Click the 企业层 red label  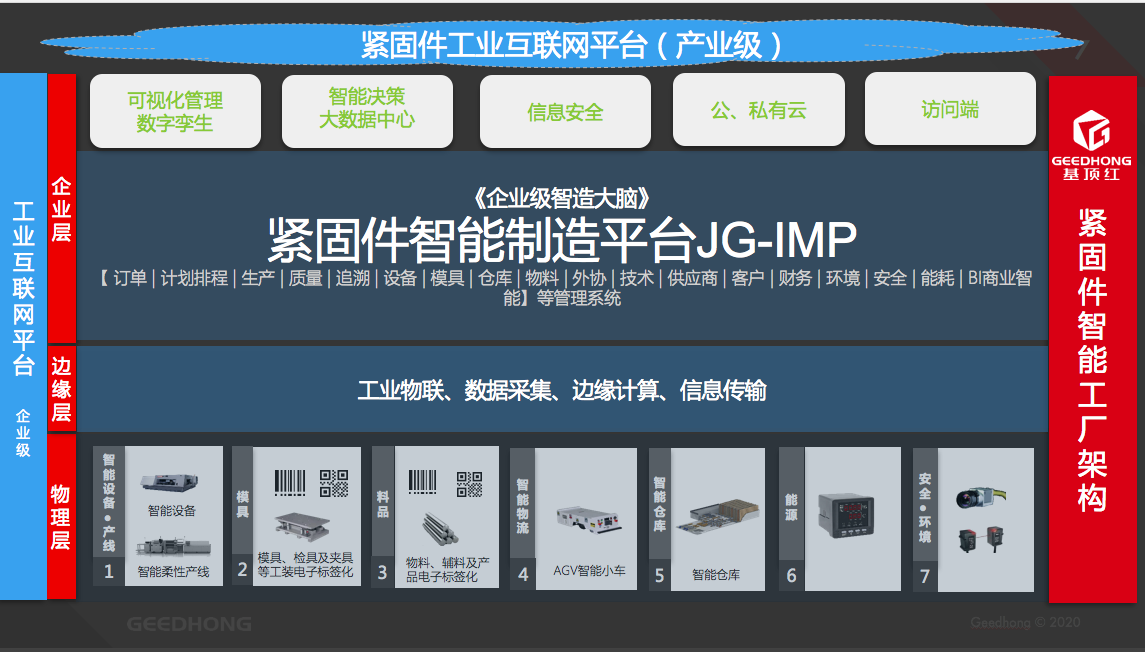[x=61, y=209]
